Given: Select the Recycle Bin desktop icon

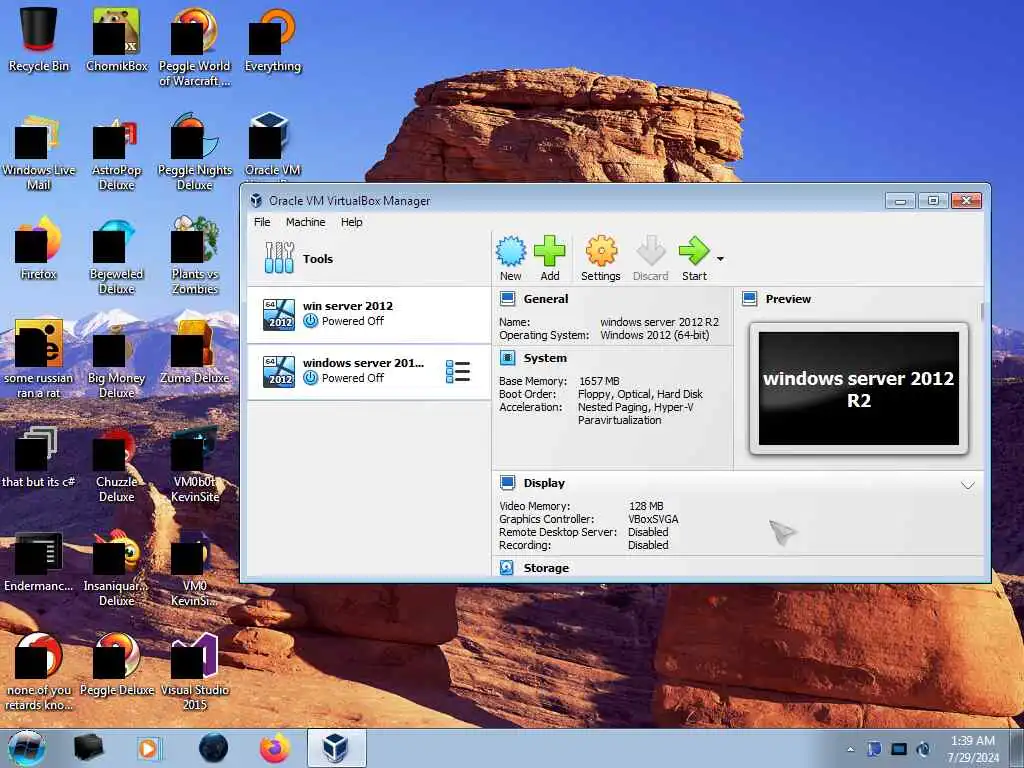Looking at the screenshot, I should click(39, 39).
